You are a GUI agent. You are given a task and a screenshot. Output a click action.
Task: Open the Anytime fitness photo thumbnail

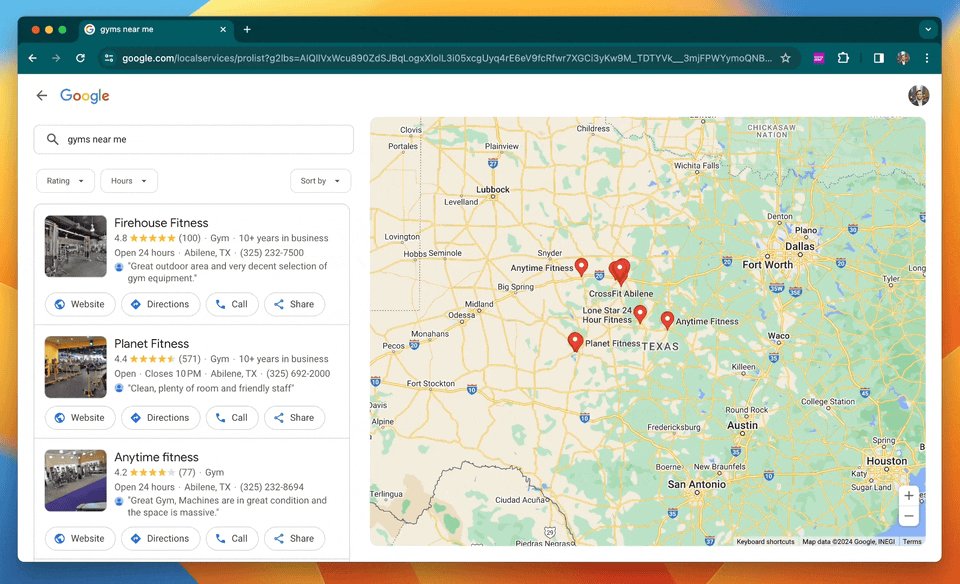click(75, 481)
